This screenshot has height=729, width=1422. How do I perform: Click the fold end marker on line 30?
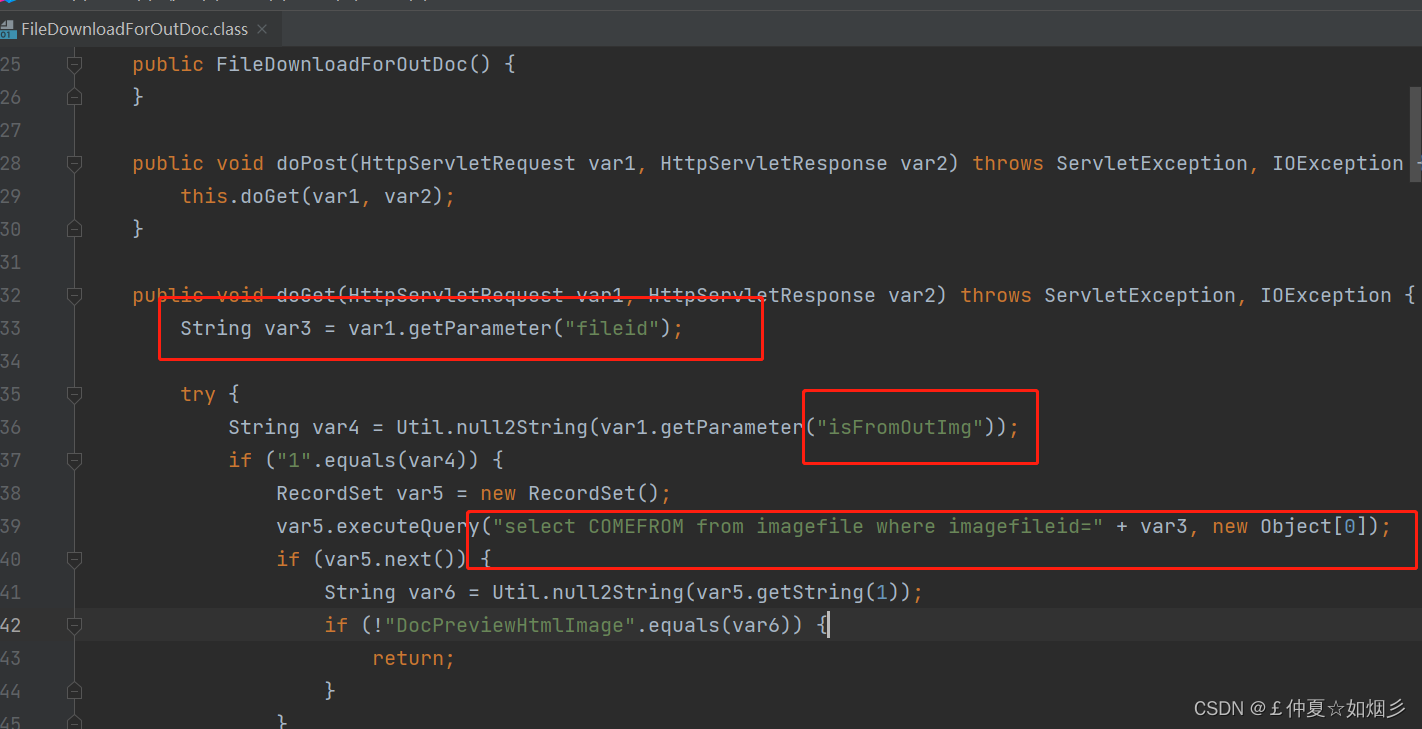click(74, 229)
